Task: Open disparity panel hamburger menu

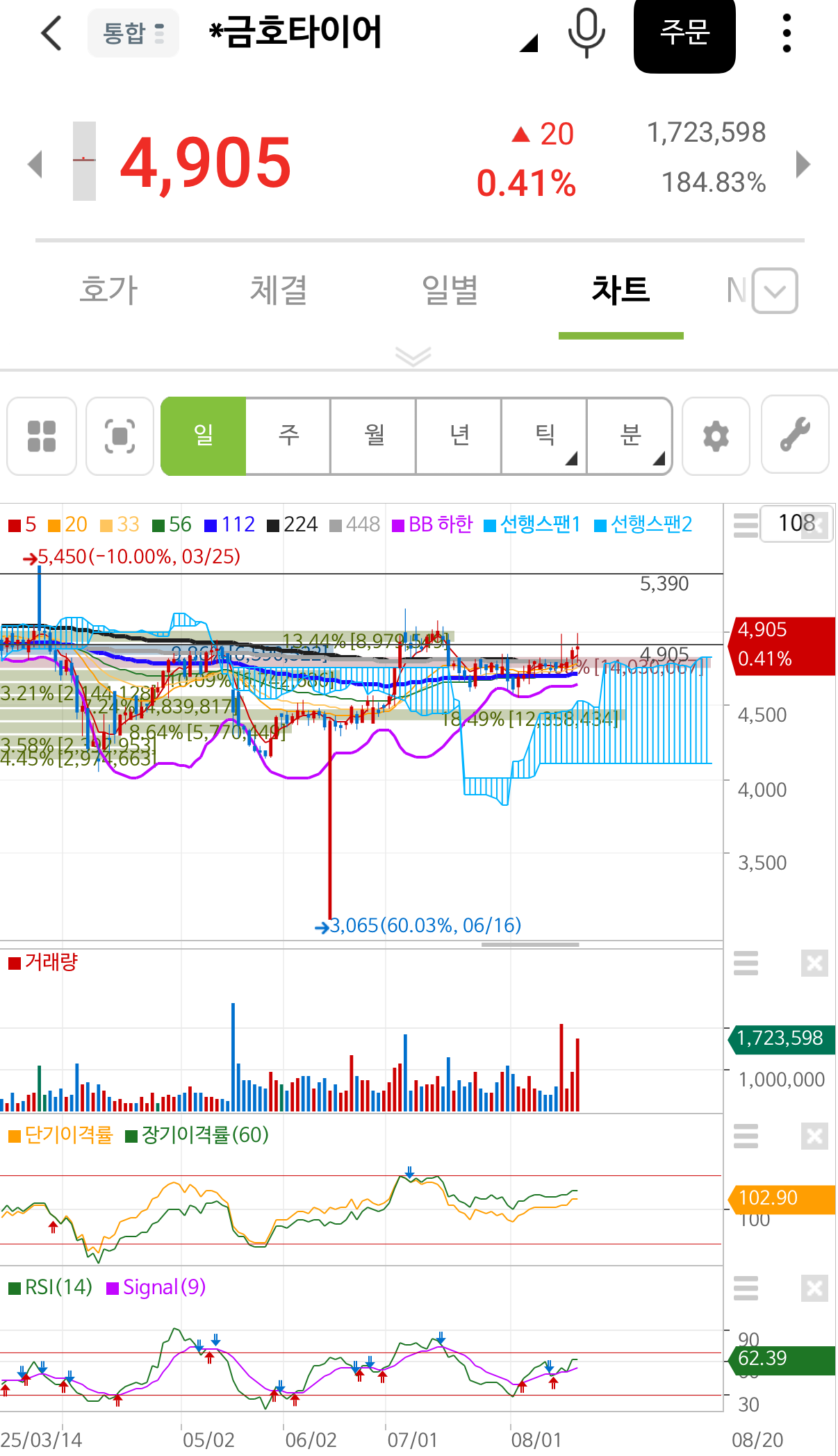Action: coord(746,1136)
